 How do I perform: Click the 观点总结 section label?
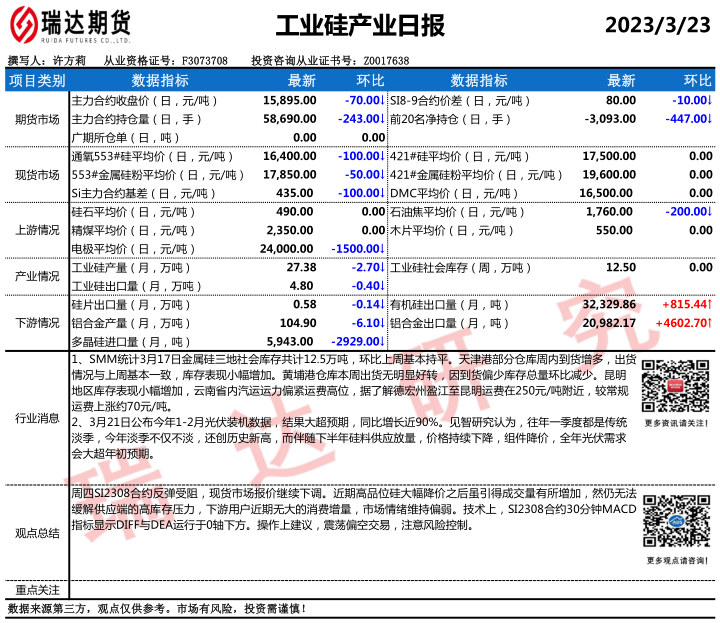pos(36,532)
